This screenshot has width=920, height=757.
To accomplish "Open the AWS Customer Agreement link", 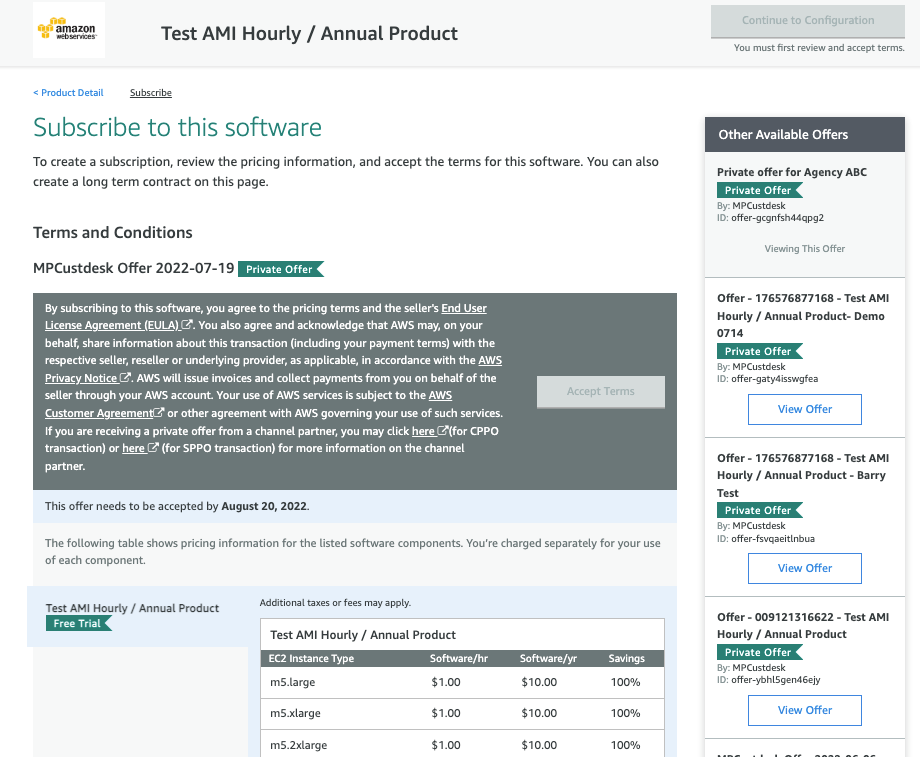I will point(100,412).
